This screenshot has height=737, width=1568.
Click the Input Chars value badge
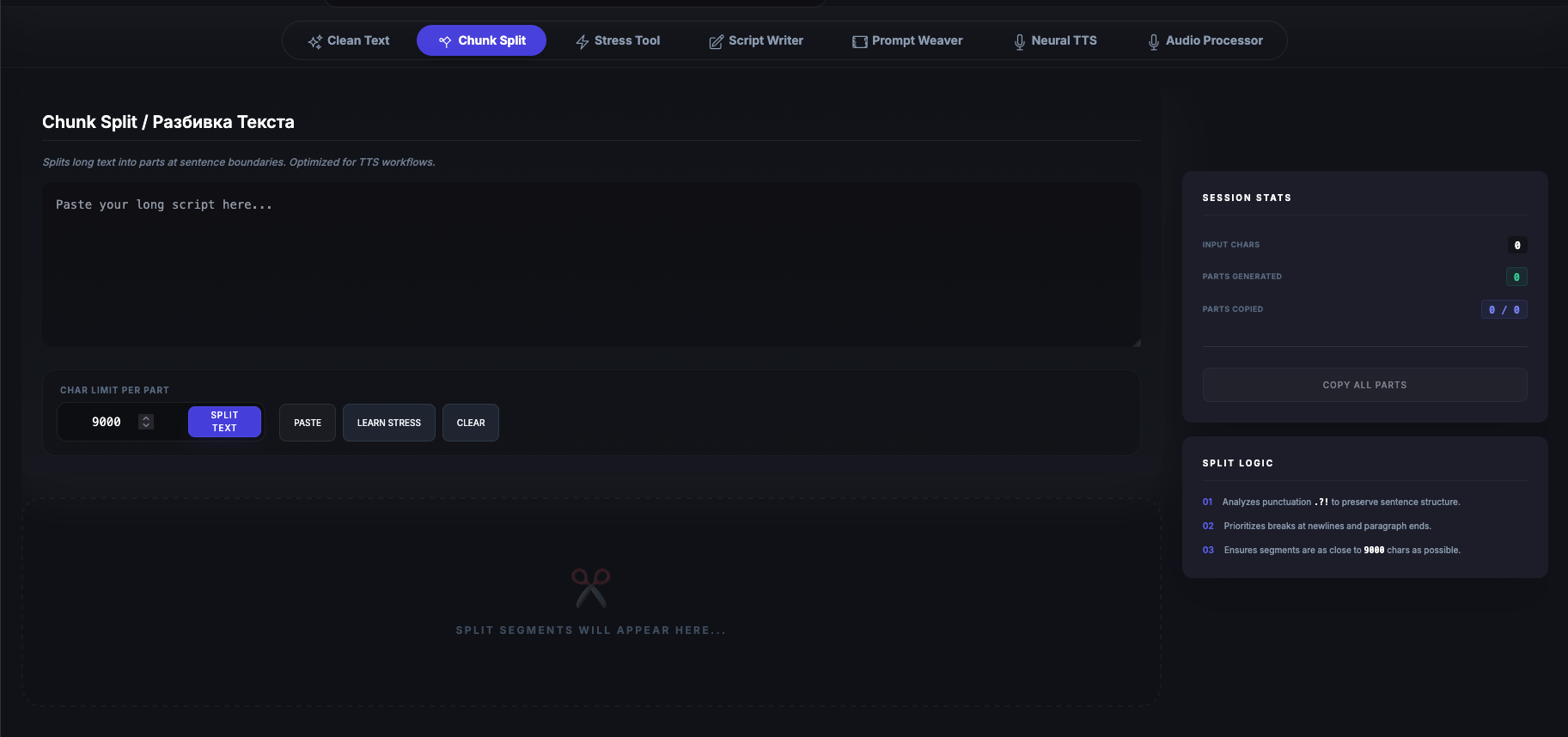1517,245
